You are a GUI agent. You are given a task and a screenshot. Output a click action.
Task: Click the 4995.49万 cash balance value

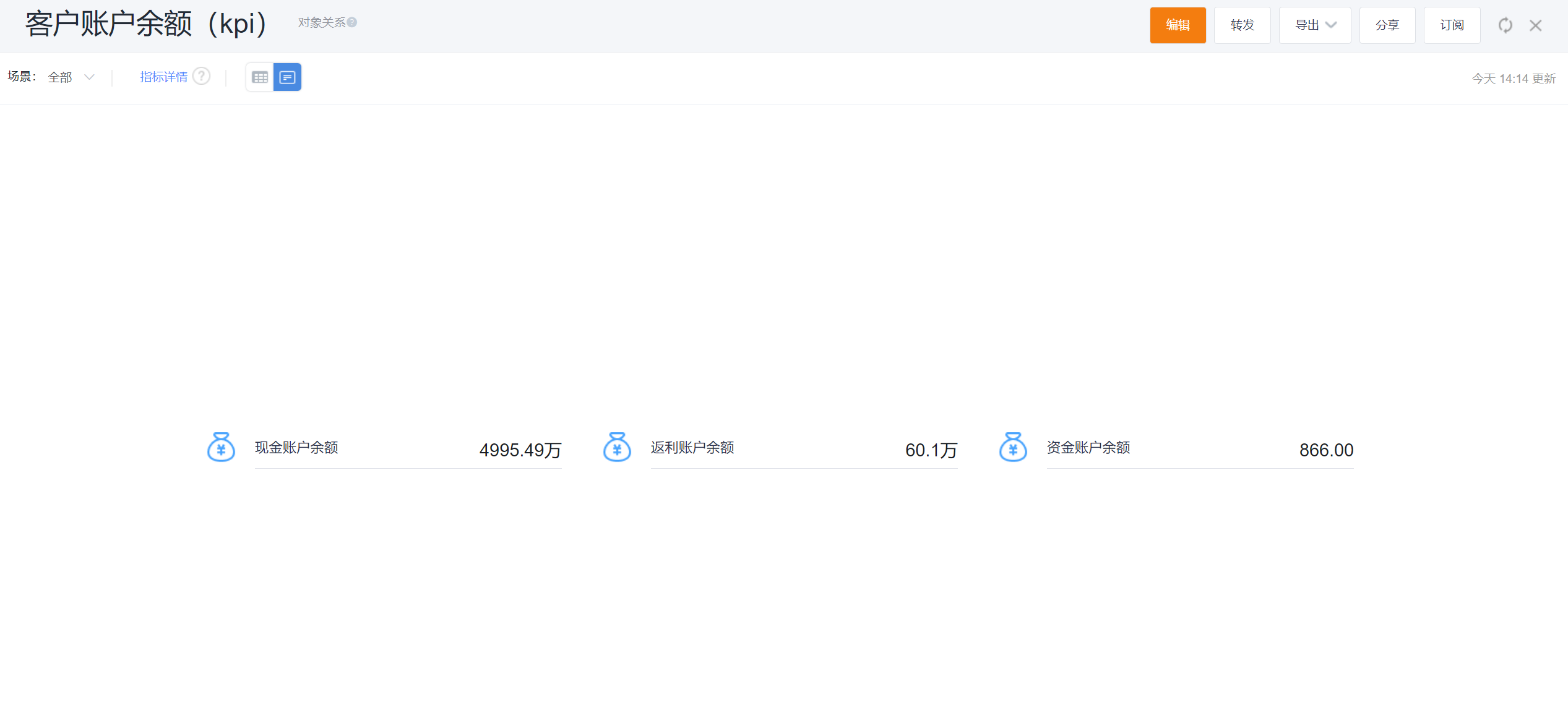(x=520, y=450)
